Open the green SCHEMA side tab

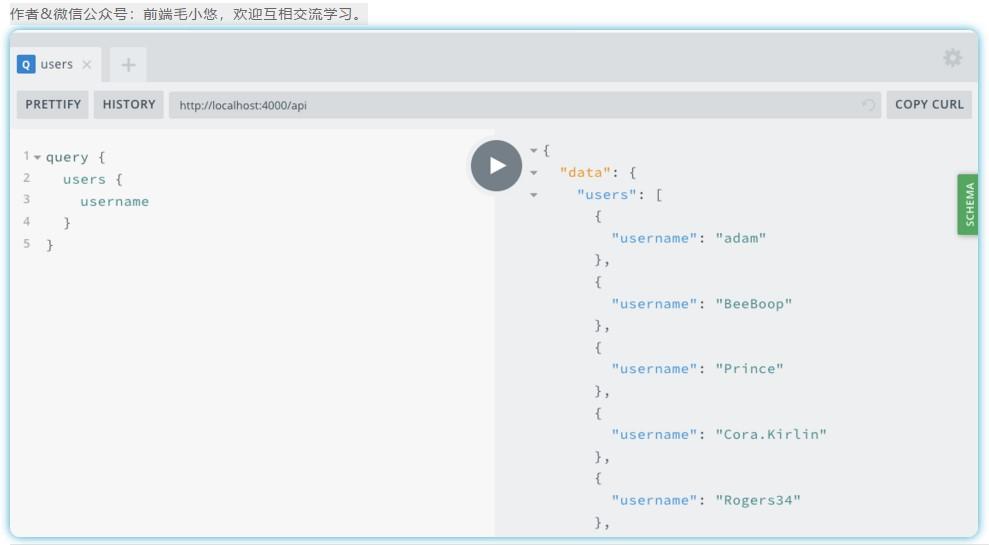(968, 204)
